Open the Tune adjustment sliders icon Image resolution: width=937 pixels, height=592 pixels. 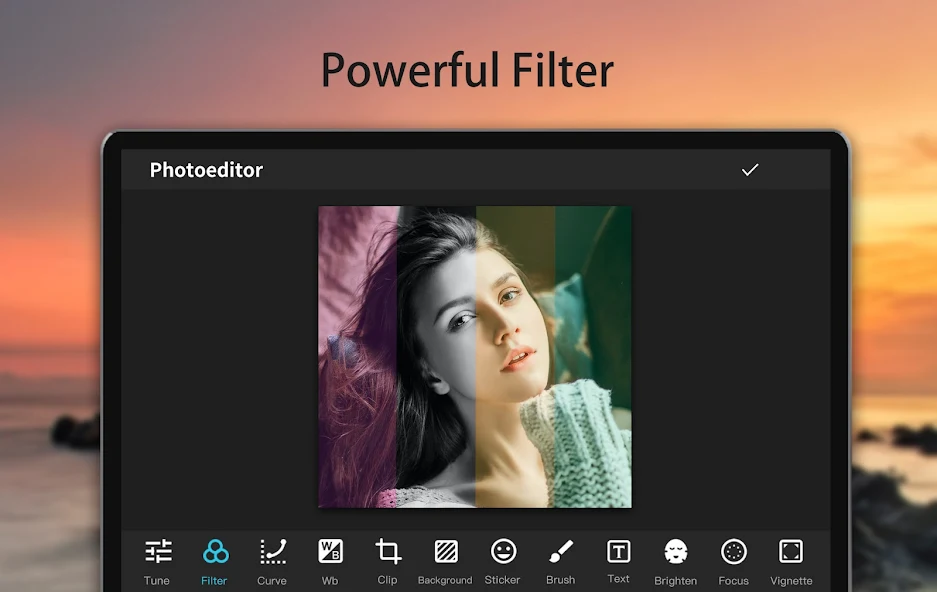[x=158, y=551]
